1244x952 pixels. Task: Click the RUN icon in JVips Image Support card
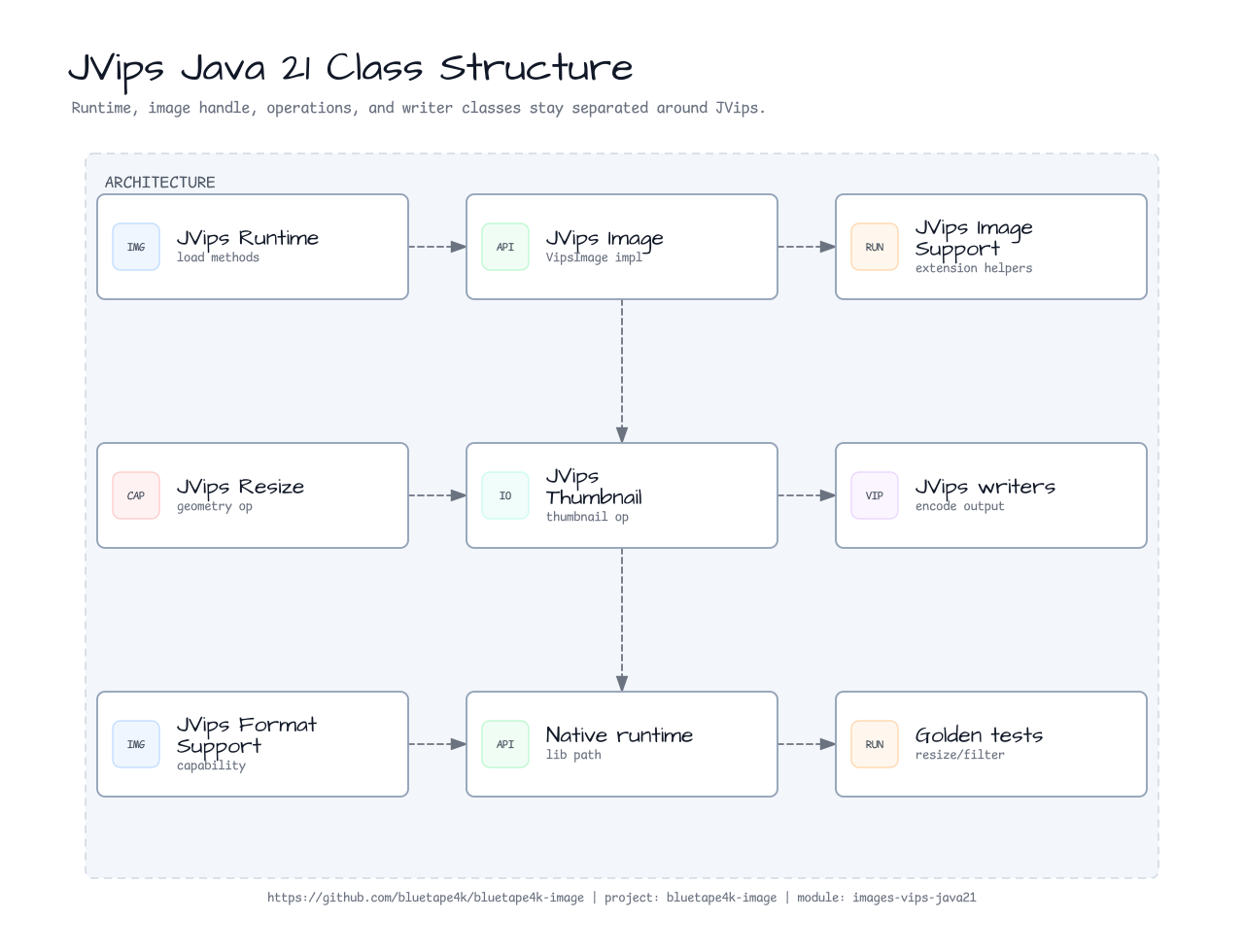pyautogui.click(x=875, y=247)
